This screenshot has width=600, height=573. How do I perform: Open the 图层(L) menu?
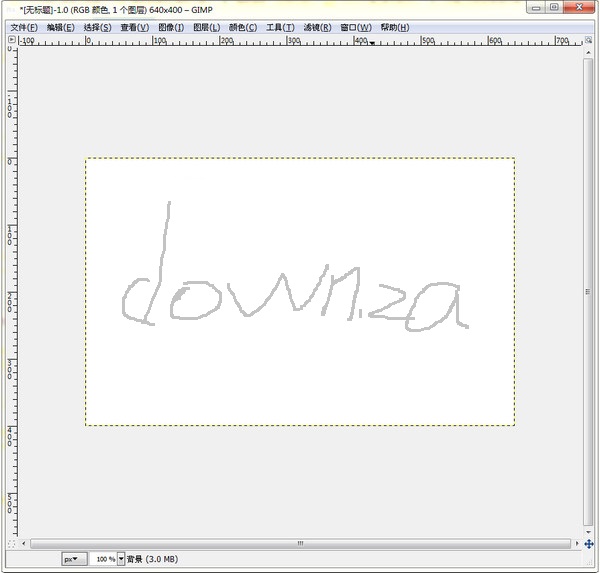[206, 27]
